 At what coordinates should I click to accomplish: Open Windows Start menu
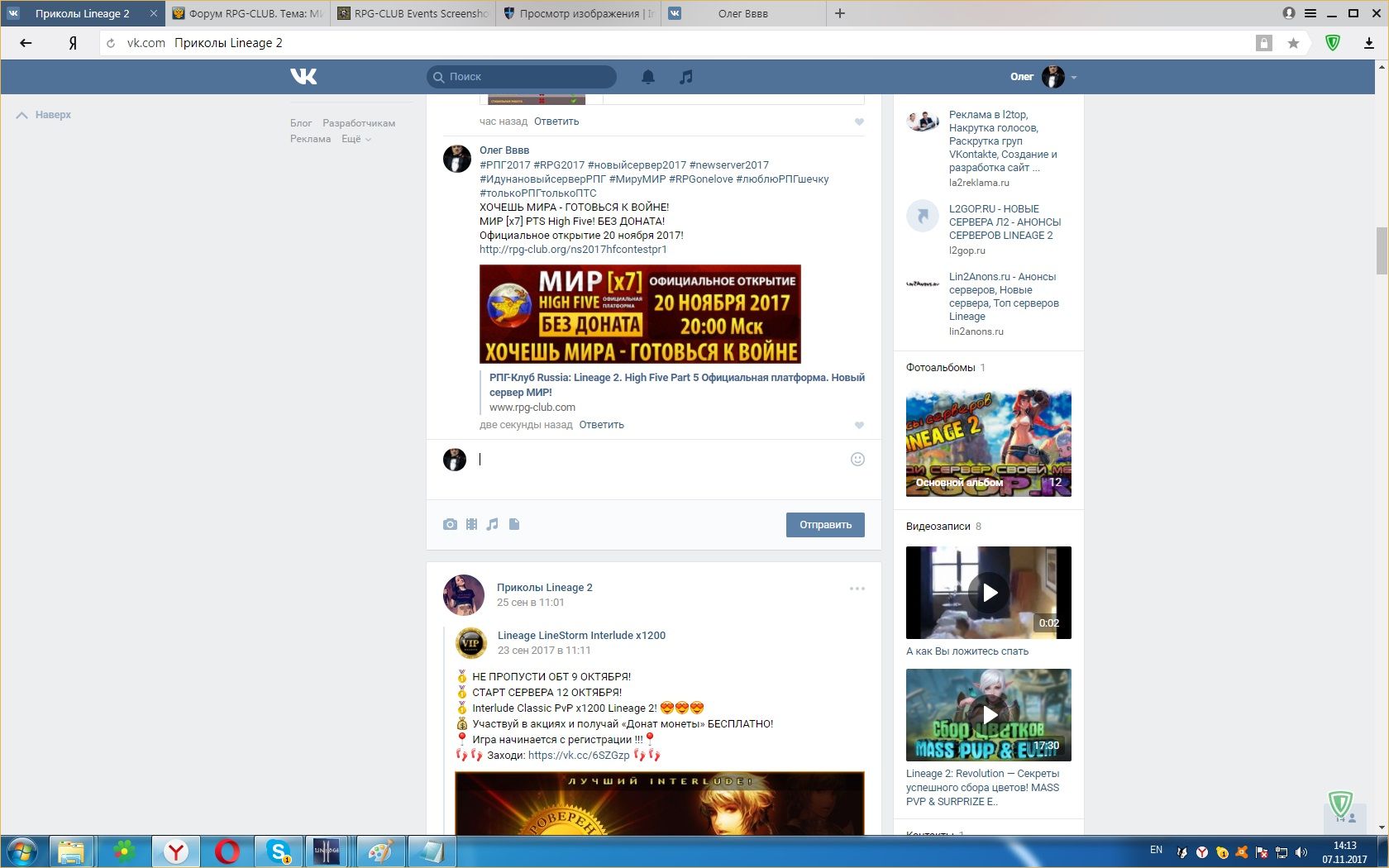[x=22, y=851]
